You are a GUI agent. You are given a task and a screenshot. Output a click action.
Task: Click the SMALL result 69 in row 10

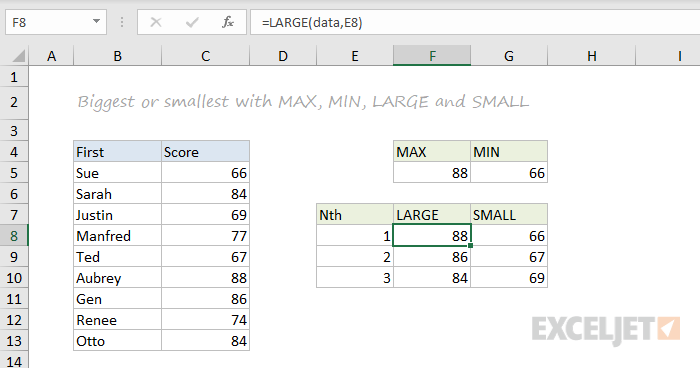[509, 278]
